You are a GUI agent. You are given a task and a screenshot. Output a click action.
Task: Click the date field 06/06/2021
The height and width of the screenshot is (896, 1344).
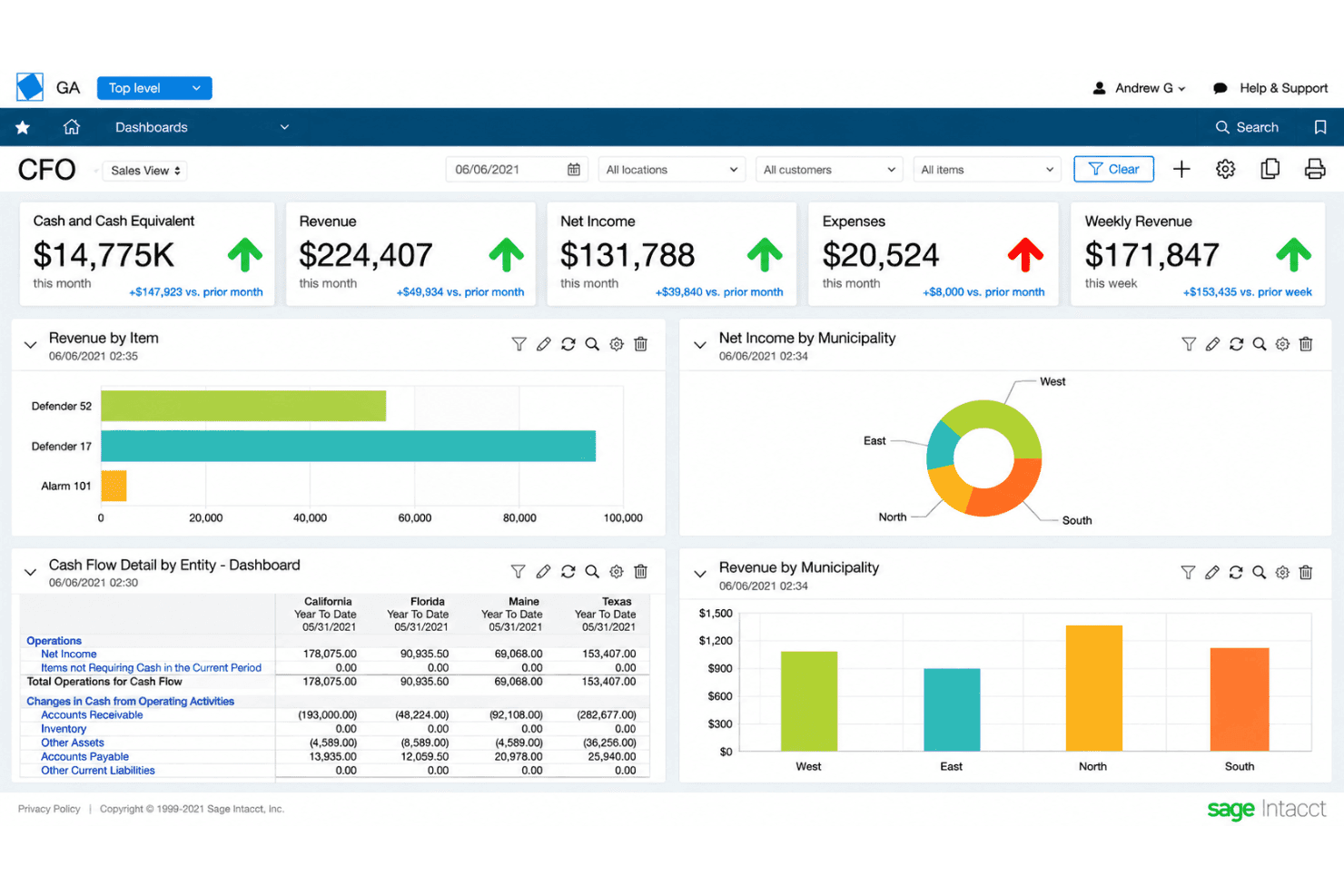[x=516, y=170]
